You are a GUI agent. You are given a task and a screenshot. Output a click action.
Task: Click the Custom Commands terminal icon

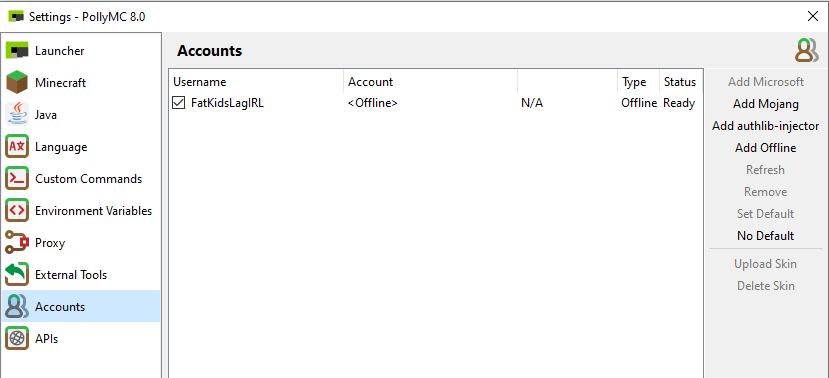click(16, 179)
